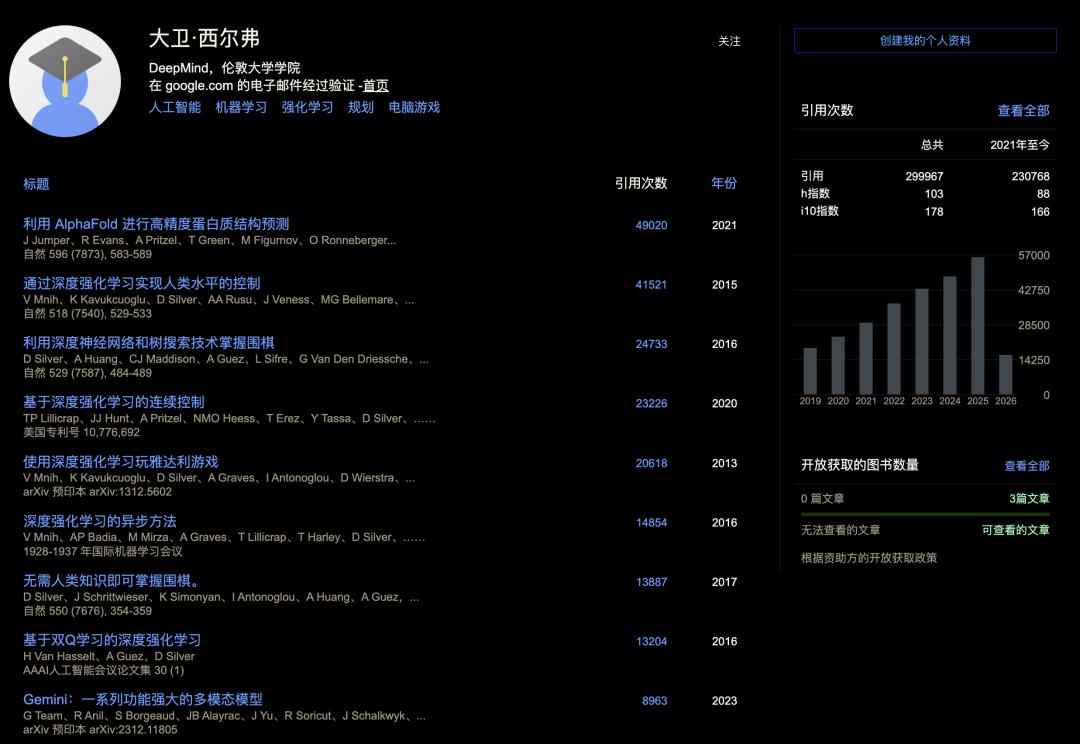Click the 总共 column header
The height and width of the screenshot is (744, 1080).
(x=932, y=145)
